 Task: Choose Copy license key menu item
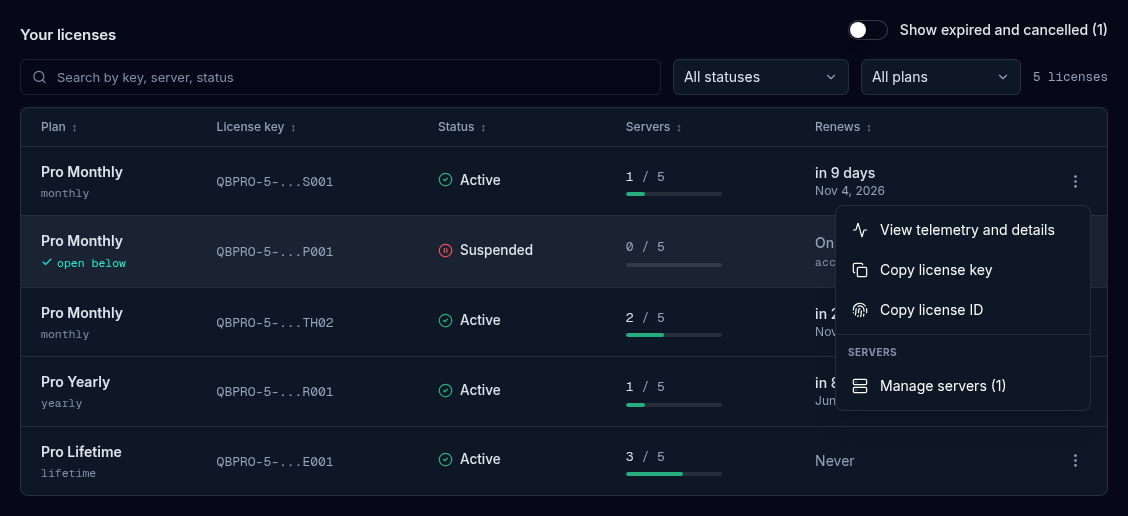coord(963,271)
